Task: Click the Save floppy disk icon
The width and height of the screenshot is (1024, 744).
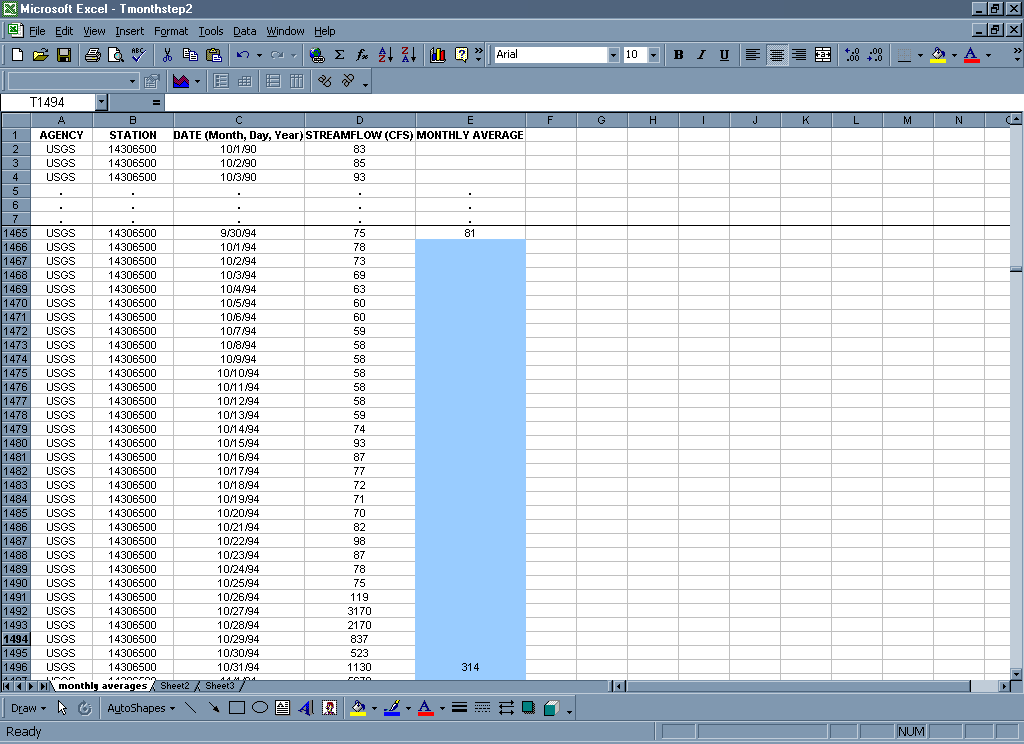Action: [x=63, y=55]
